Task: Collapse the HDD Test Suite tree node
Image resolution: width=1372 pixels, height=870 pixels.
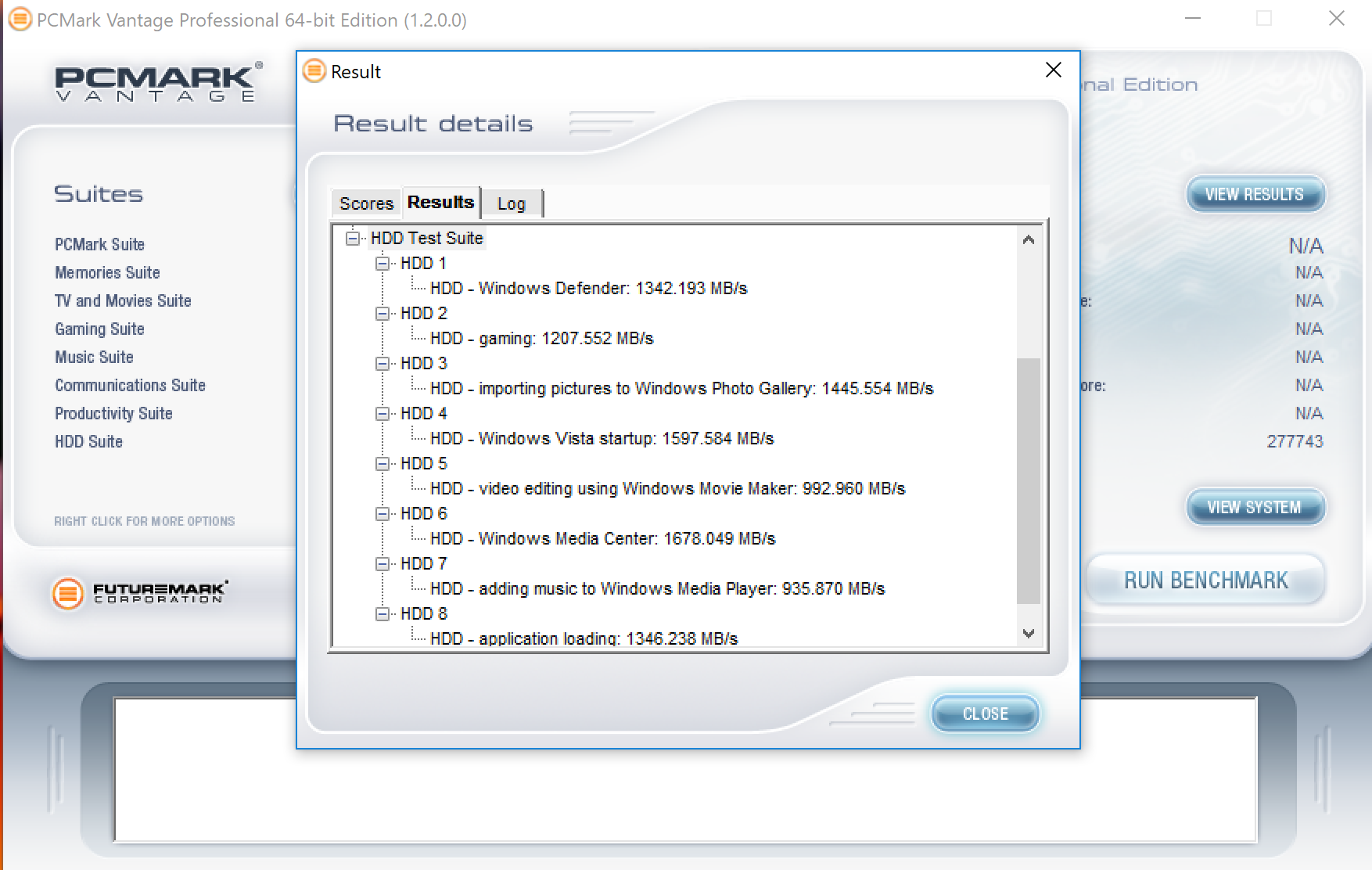Action: [353, 238]
